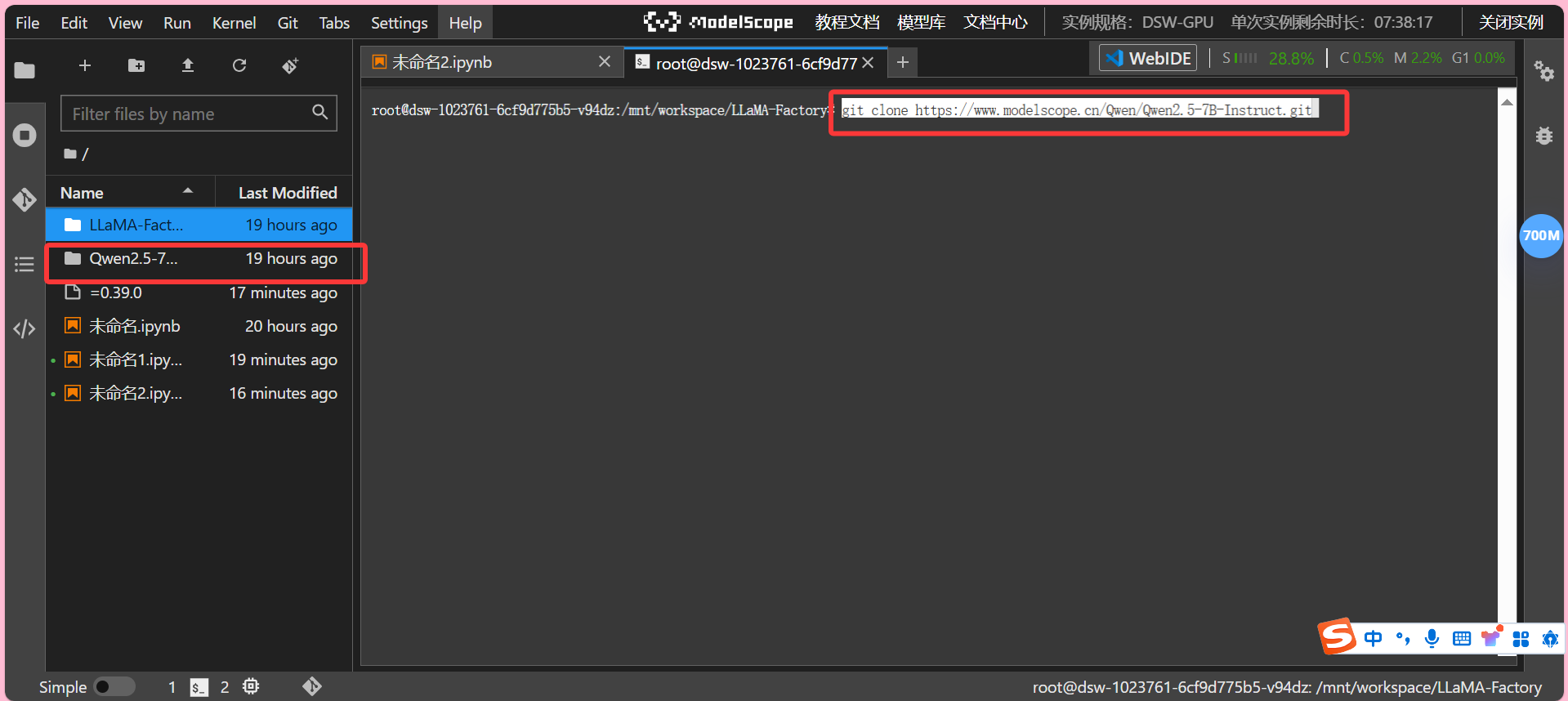Open the Kernel menu
This screenshot has height=701, width=1568.
(234, 23)
